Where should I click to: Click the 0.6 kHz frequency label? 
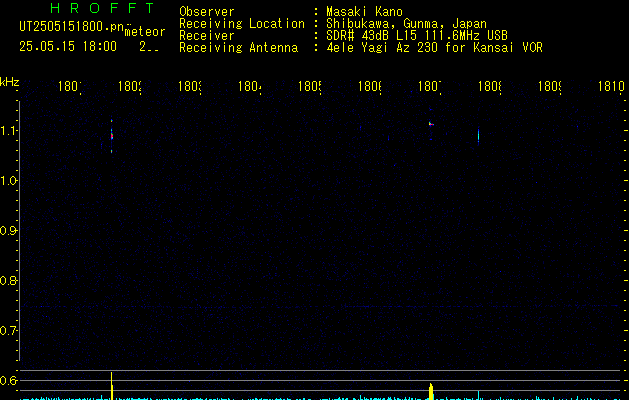pyautogui.click(x=8, y=380)
